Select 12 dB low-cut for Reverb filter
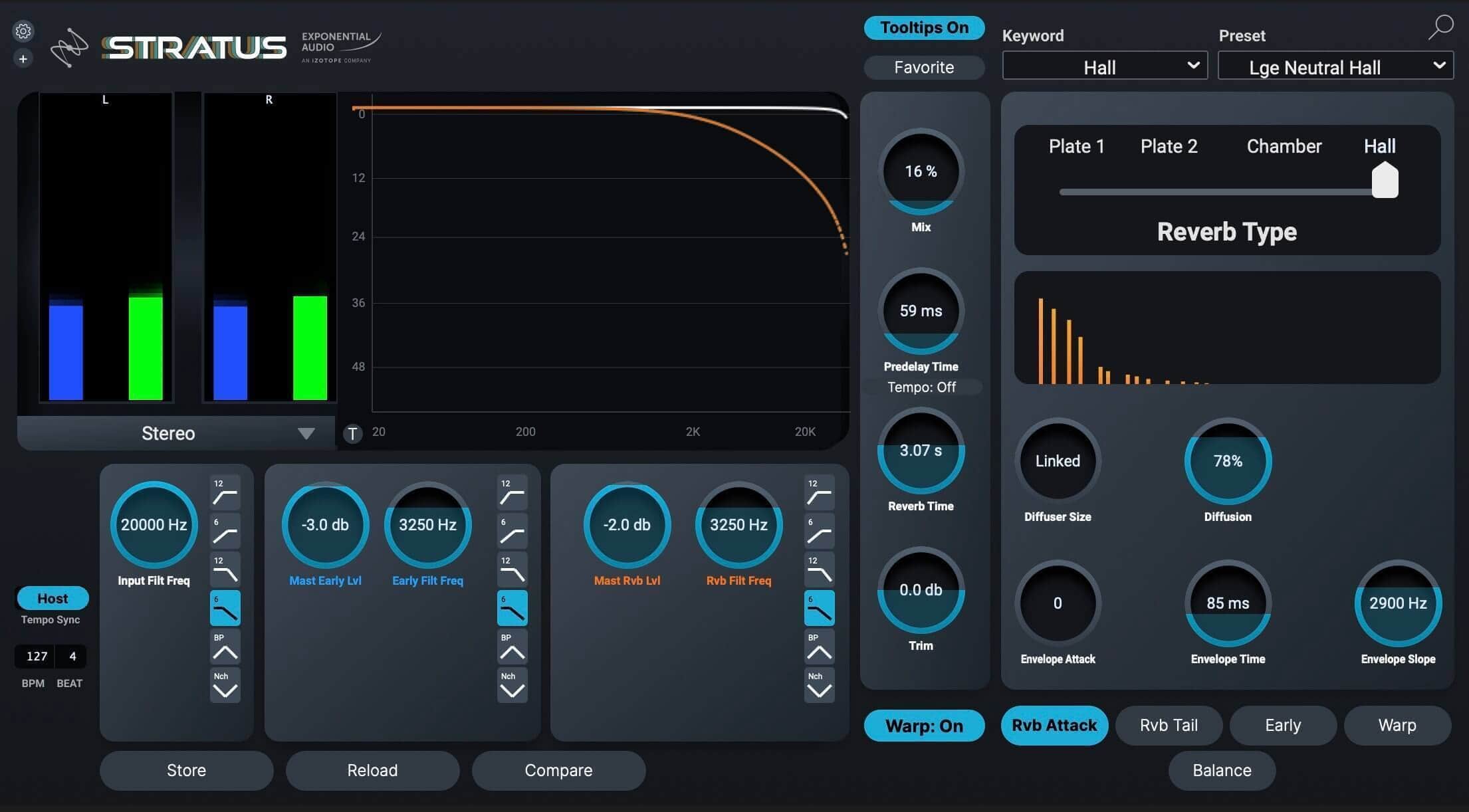This screenshot has height=812, width=1469. point(820,492)
